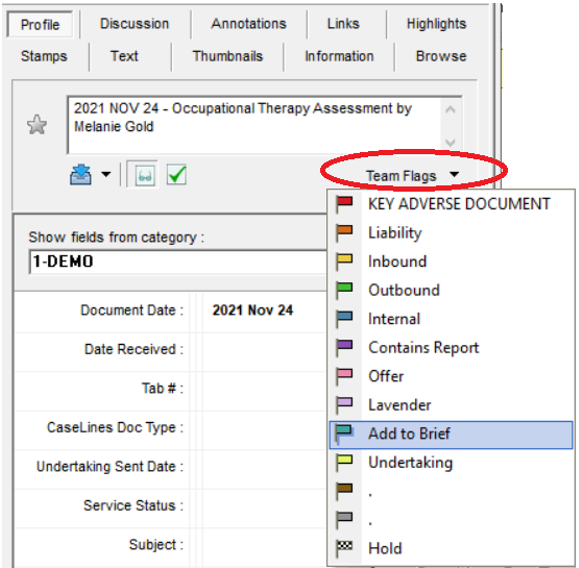Click the blue inbox download icon
The height and width of the screenshot is (568, 579).
coord(80,175)
